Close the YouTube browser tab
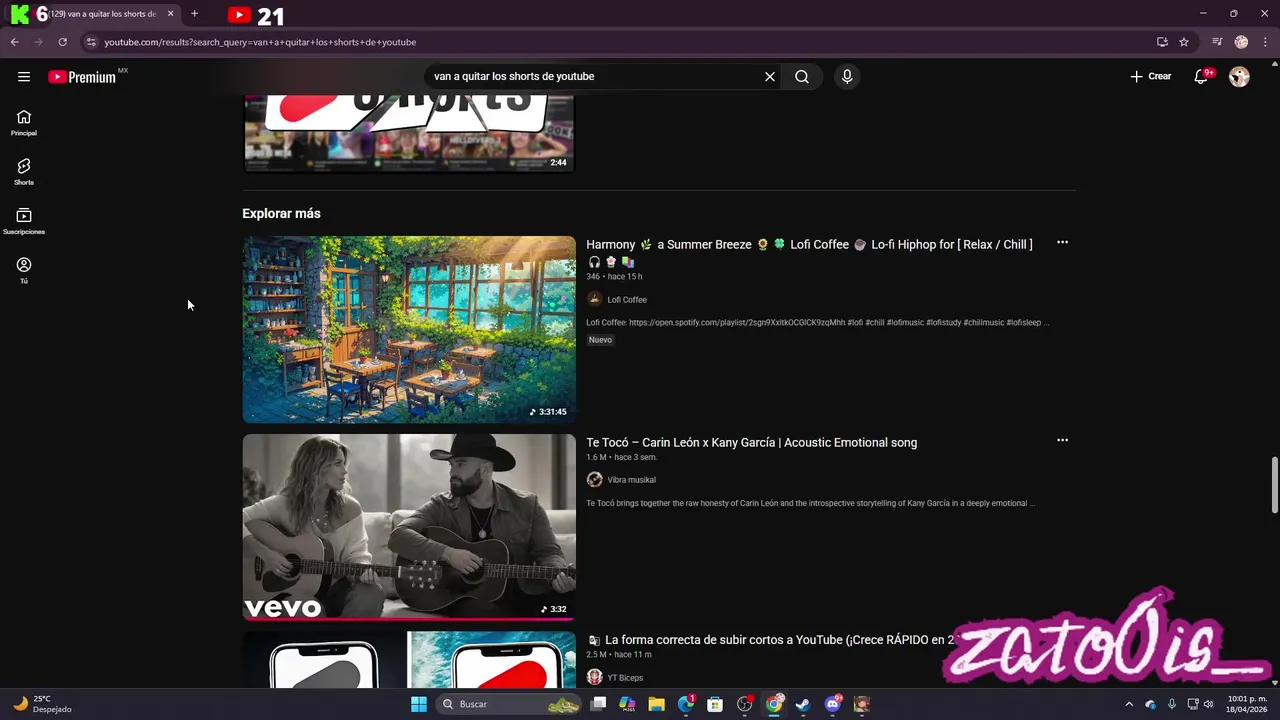The image size is (1280, 720). (x=170, y=14)
